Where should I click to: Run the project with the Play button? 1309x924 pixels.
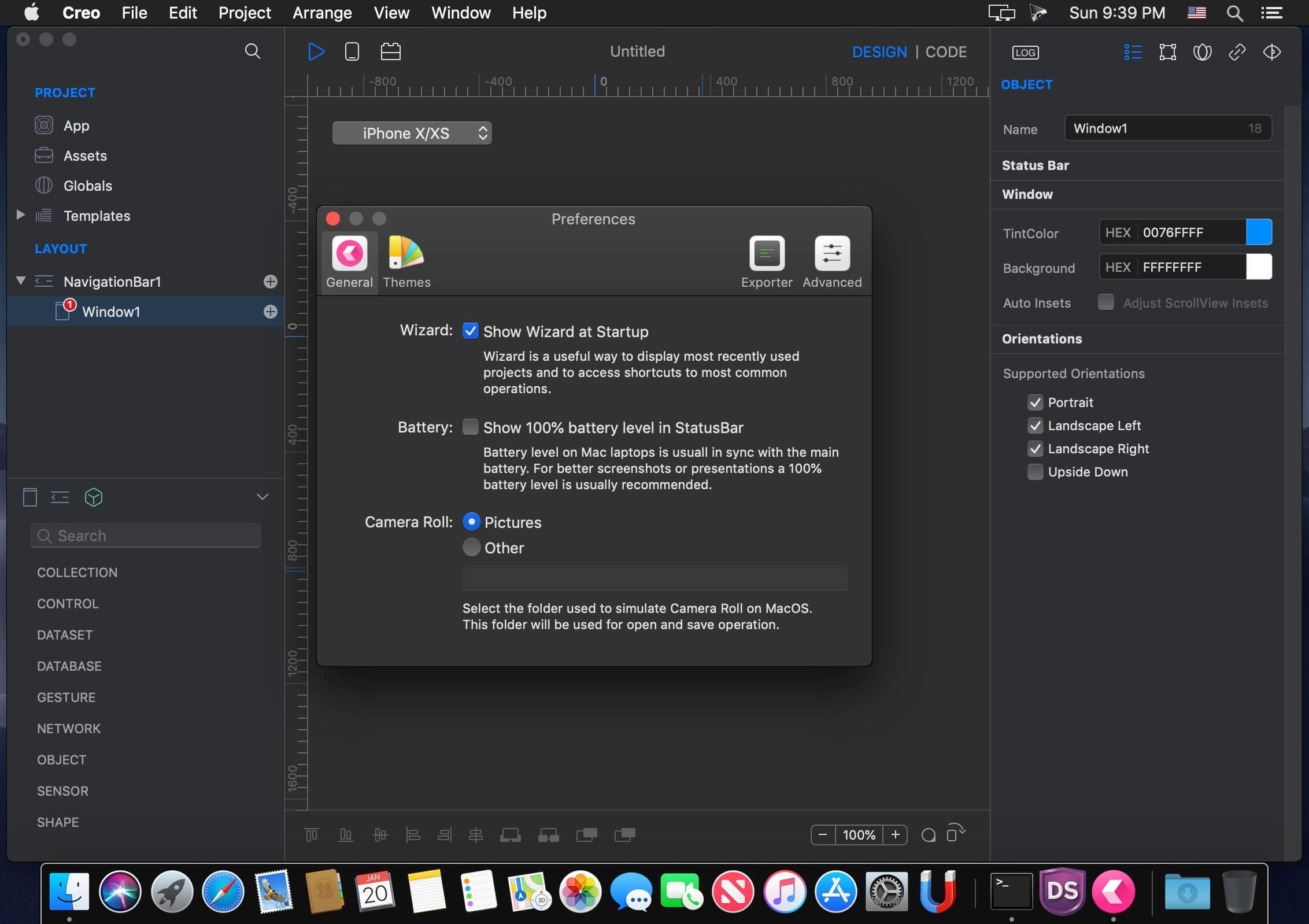pyautogui.click(x=316, y=51)
